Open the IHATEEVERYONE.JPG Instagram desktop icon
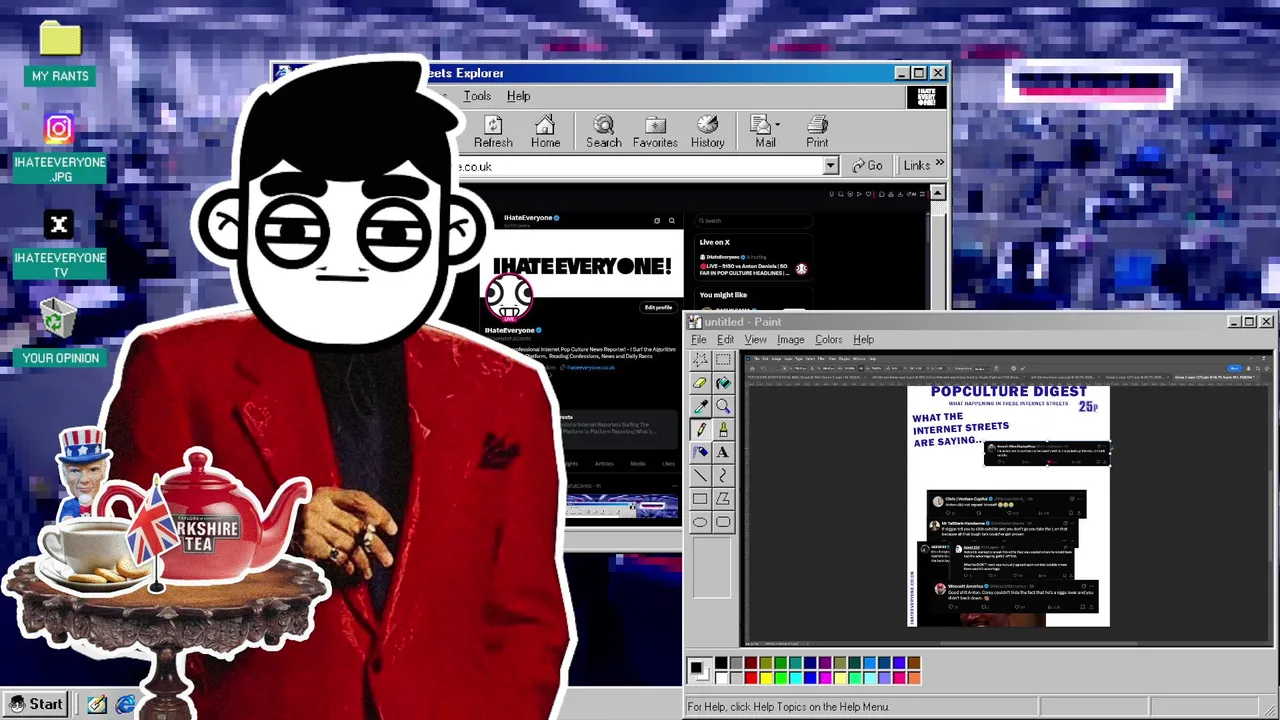This screenshot has height=720, width=1280. [x=59, y=148]
